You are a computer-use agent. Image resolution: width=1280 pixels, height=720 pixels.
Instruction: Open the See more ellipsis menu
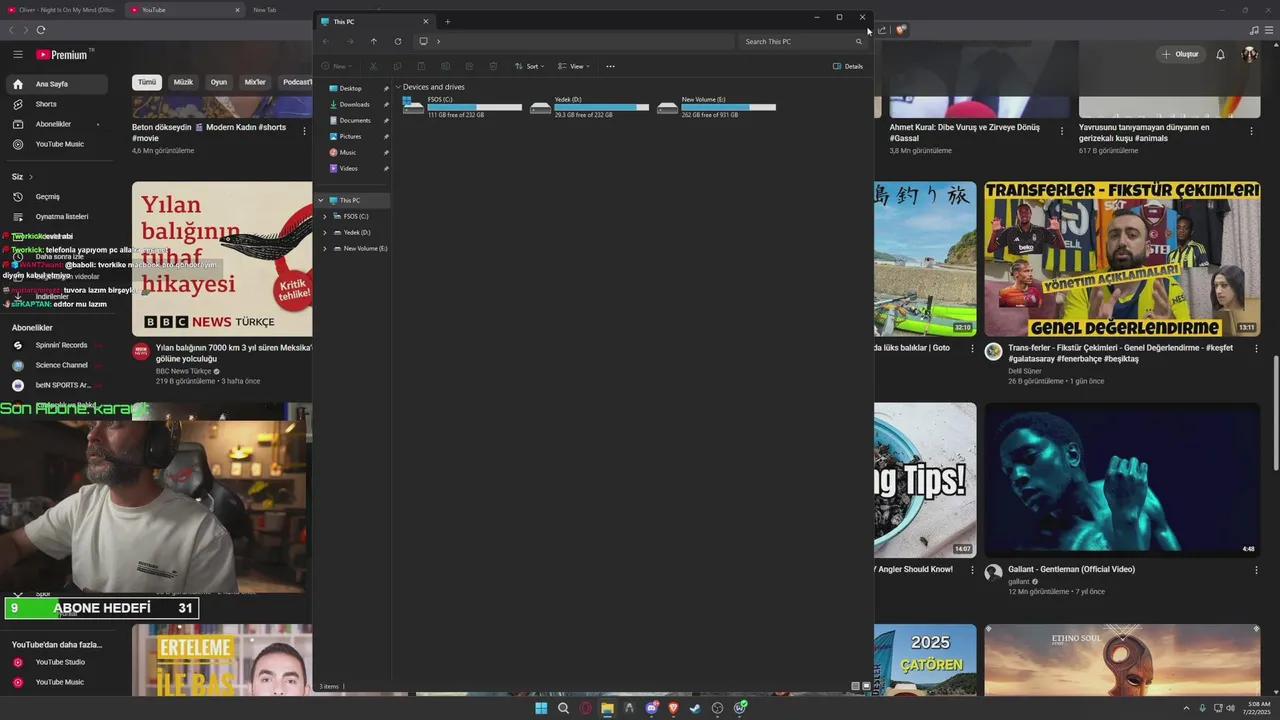click(610, 66)
